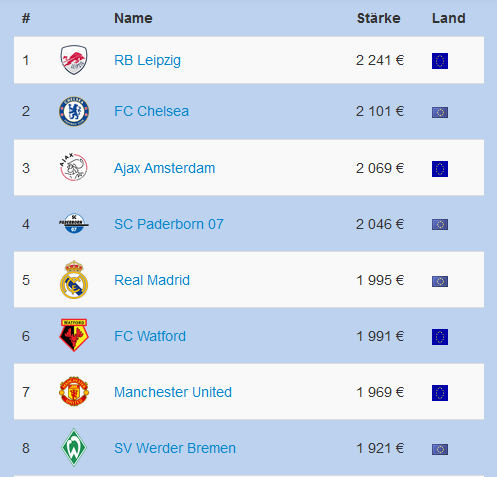Open the SV Werder Bremen link
Screen dimensions: 497x477
[175, 448]
